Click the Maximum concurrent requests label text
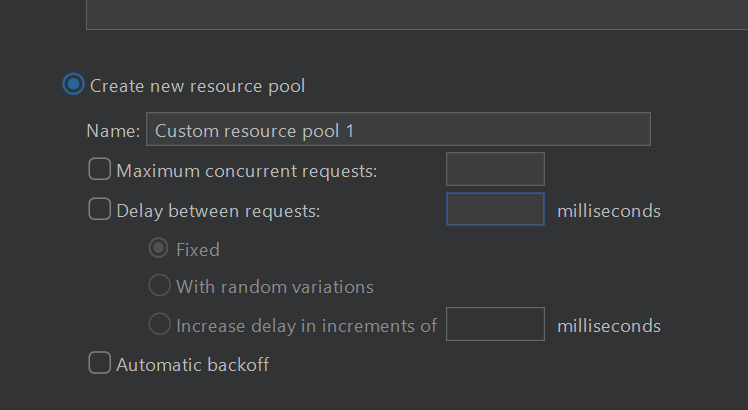Image resolution: width=748 pixels, height=410 pixels. pyautogui.click(x=247, y=171)
